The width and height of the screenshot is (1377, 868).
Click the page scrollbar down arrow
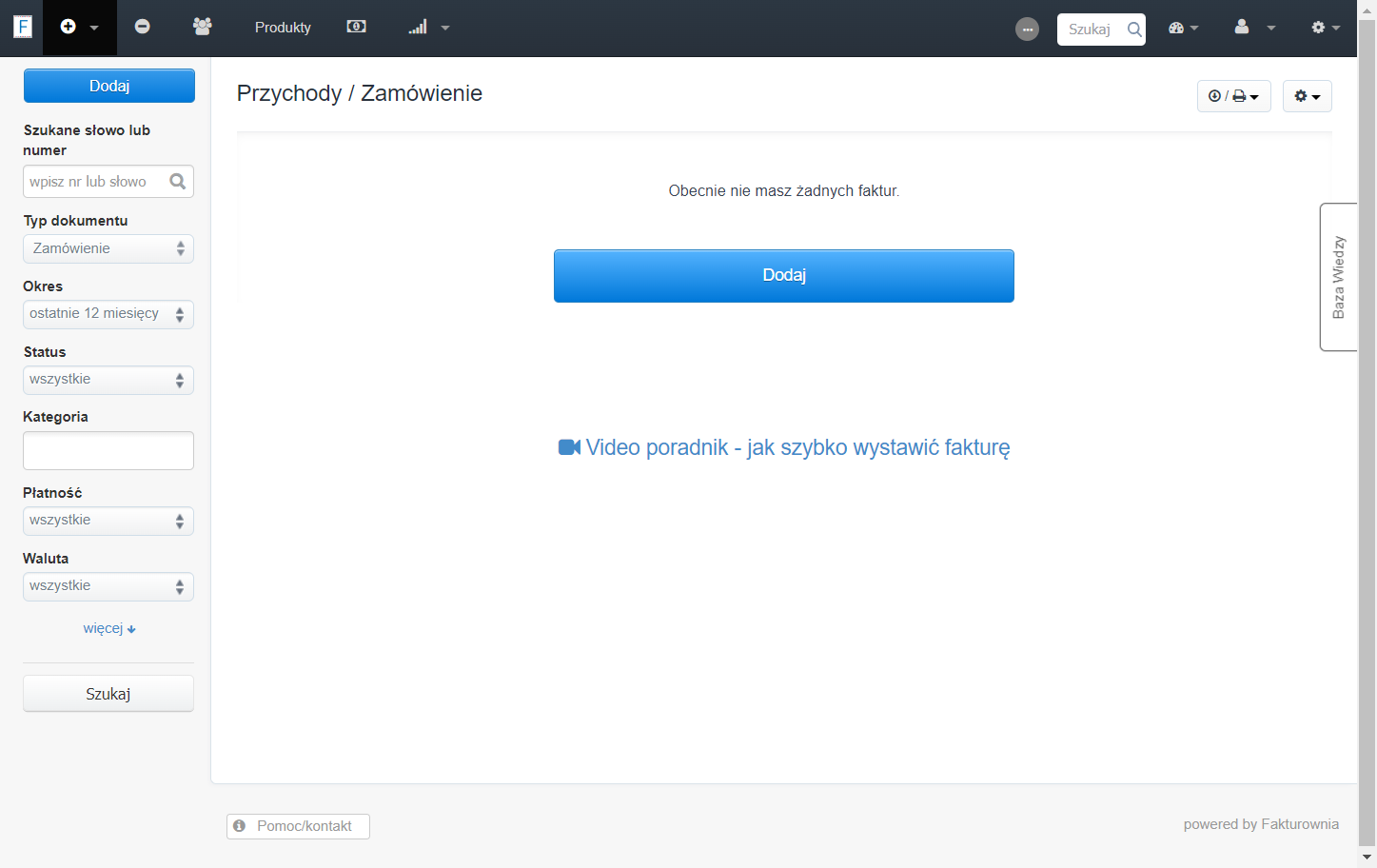[x=1367, y=858]
